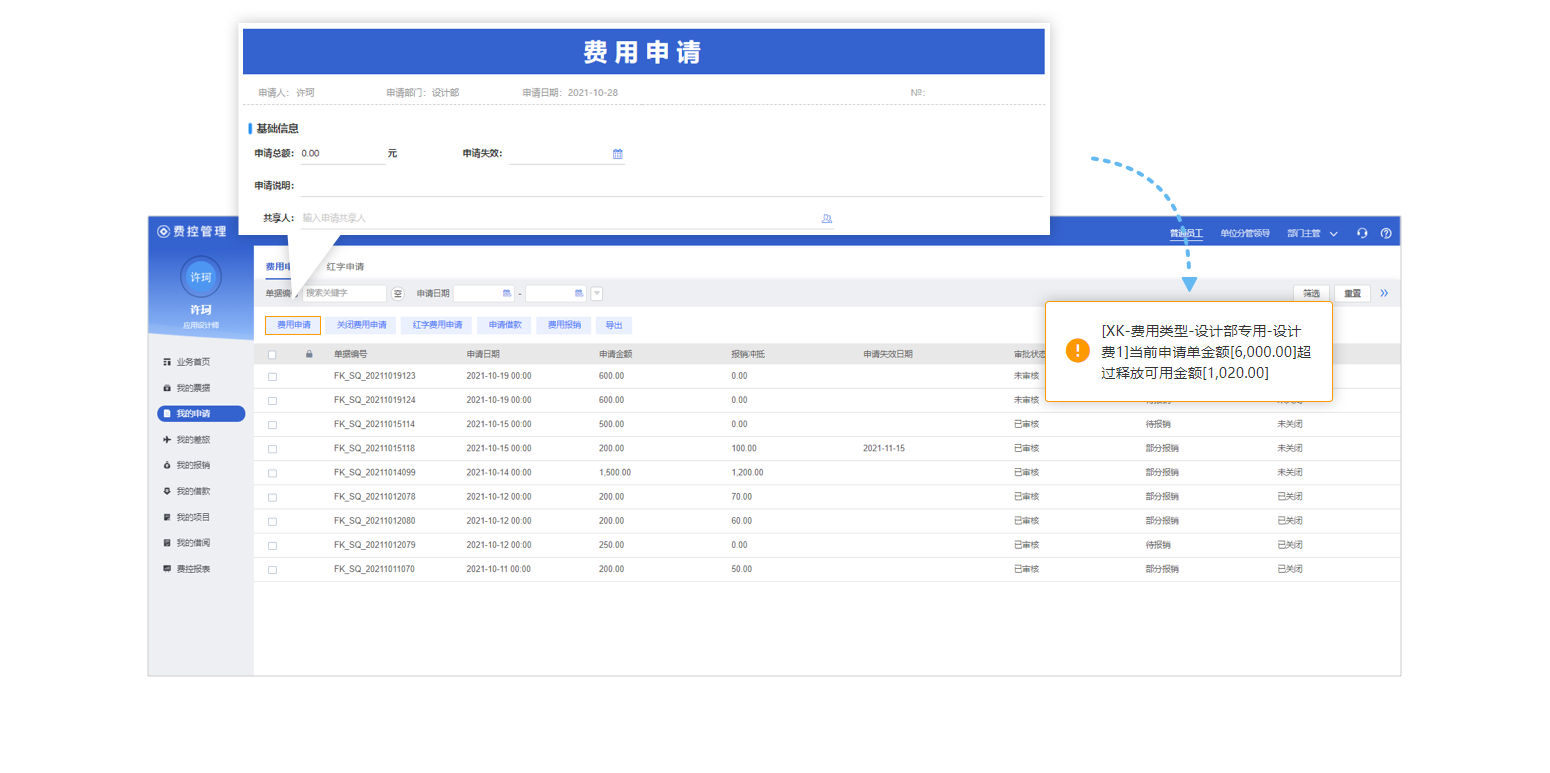
Task: Open 费控报表 from the sidebar
Action: click(197, 568)
